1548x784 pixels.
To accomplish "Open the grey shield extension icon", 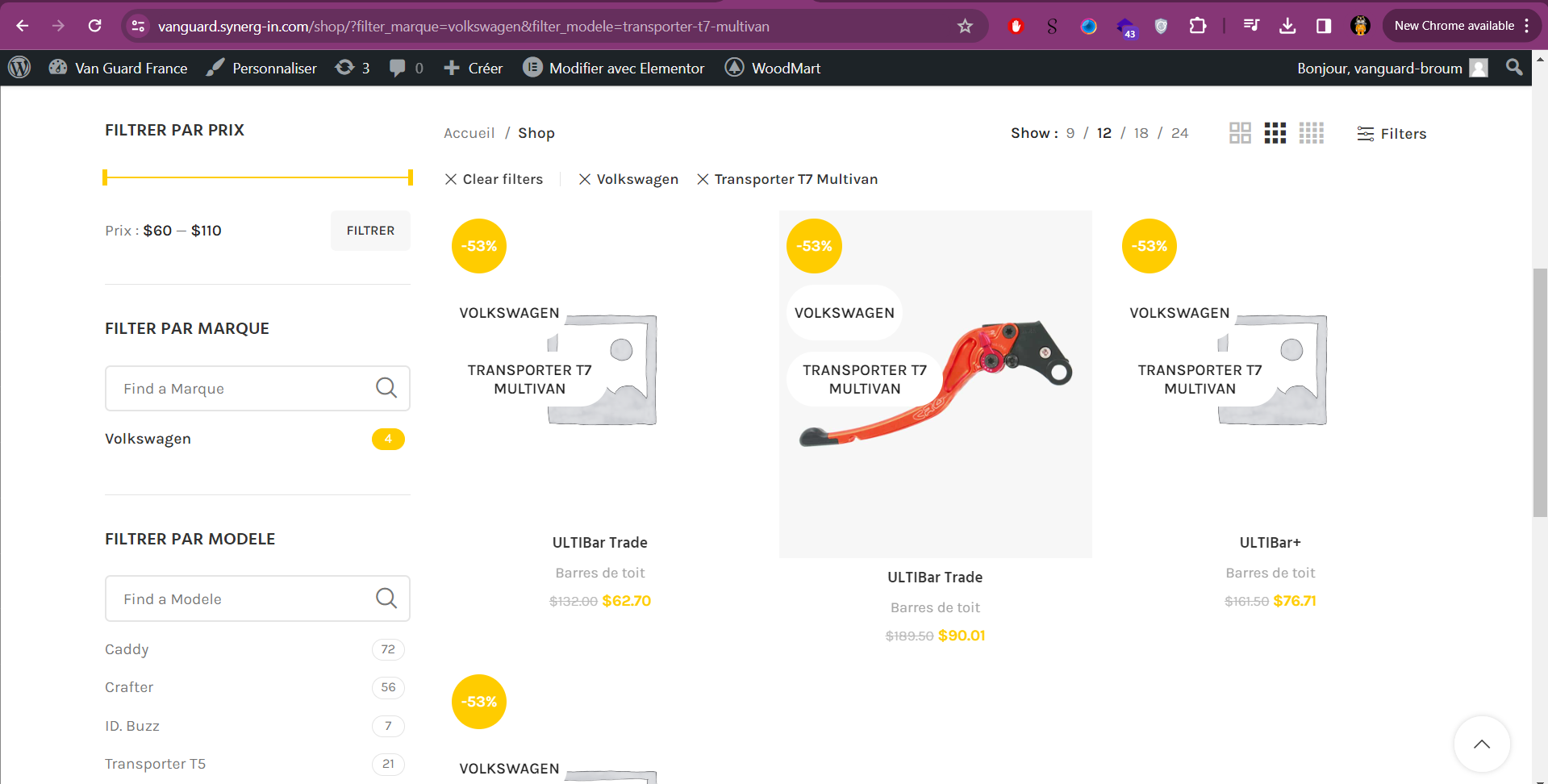I will tap(1161, 26).
